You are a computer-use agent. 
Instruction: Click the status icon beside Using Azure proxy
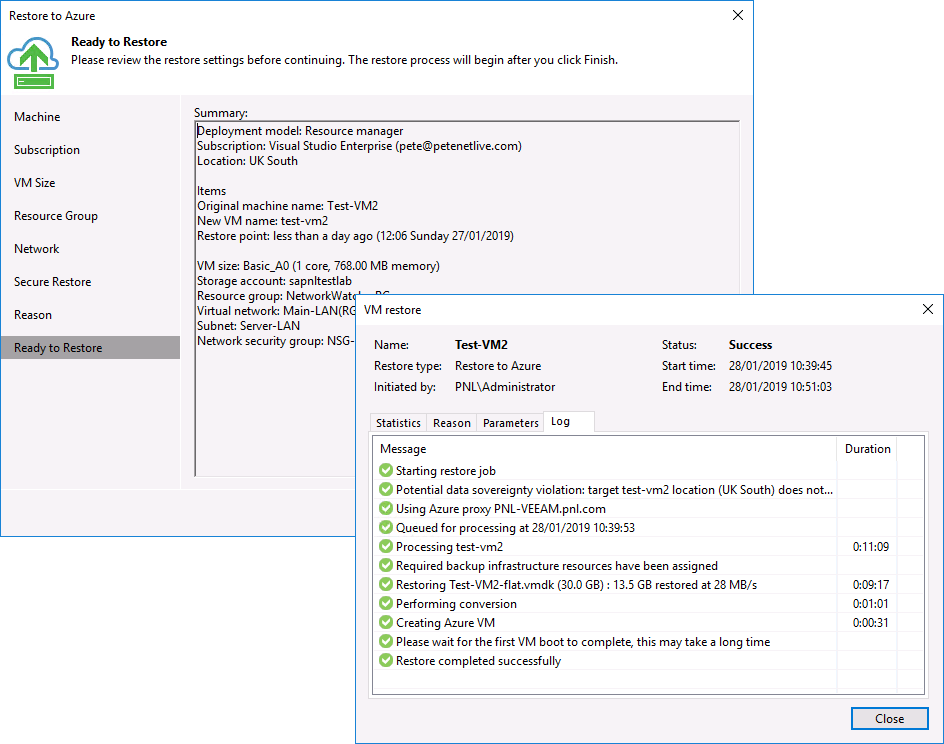[386, 509]
